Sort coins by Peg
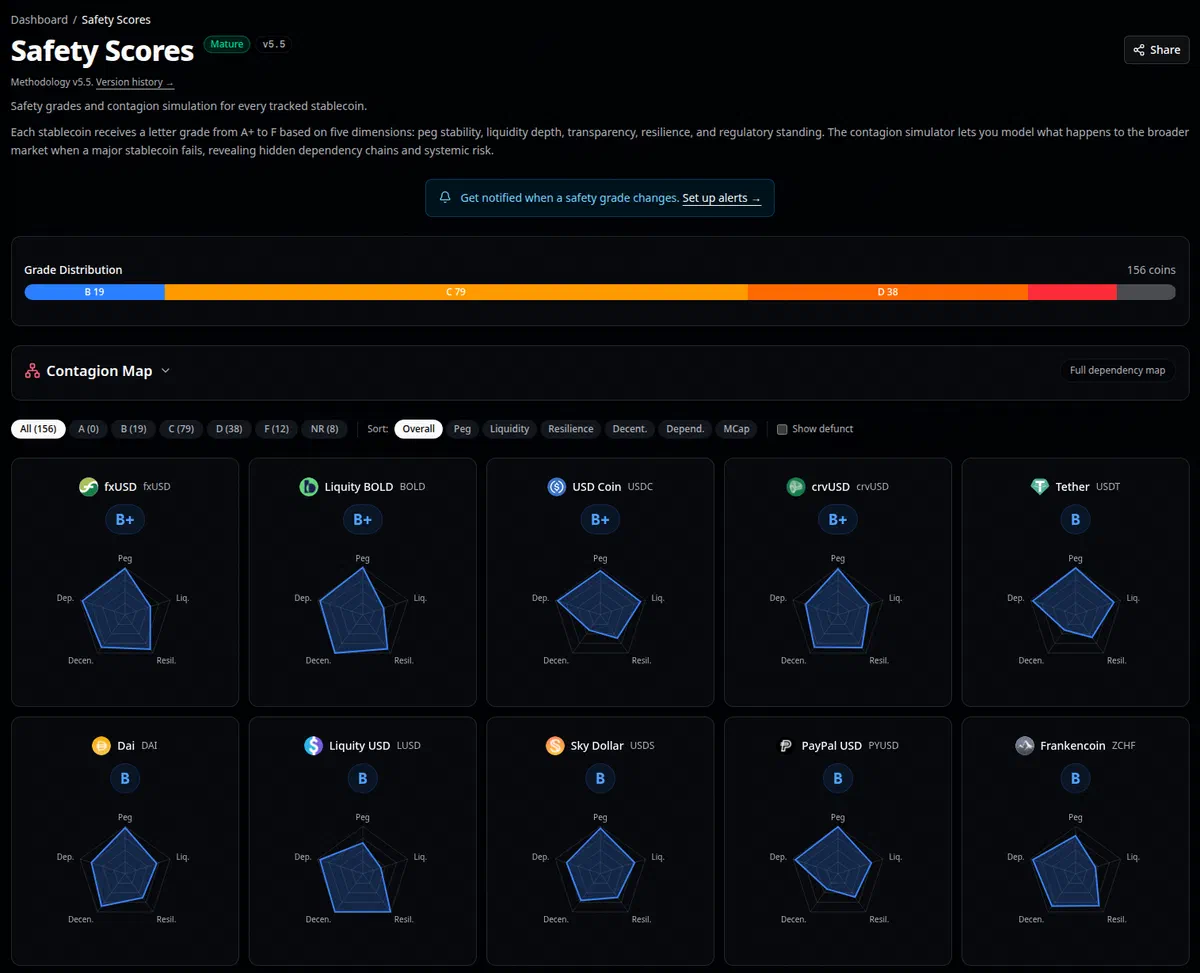 coord(462,429)
